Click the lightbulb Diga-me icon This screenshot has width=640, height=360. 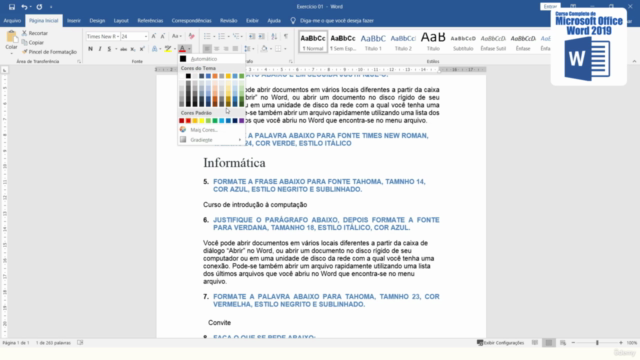[293, 20]
